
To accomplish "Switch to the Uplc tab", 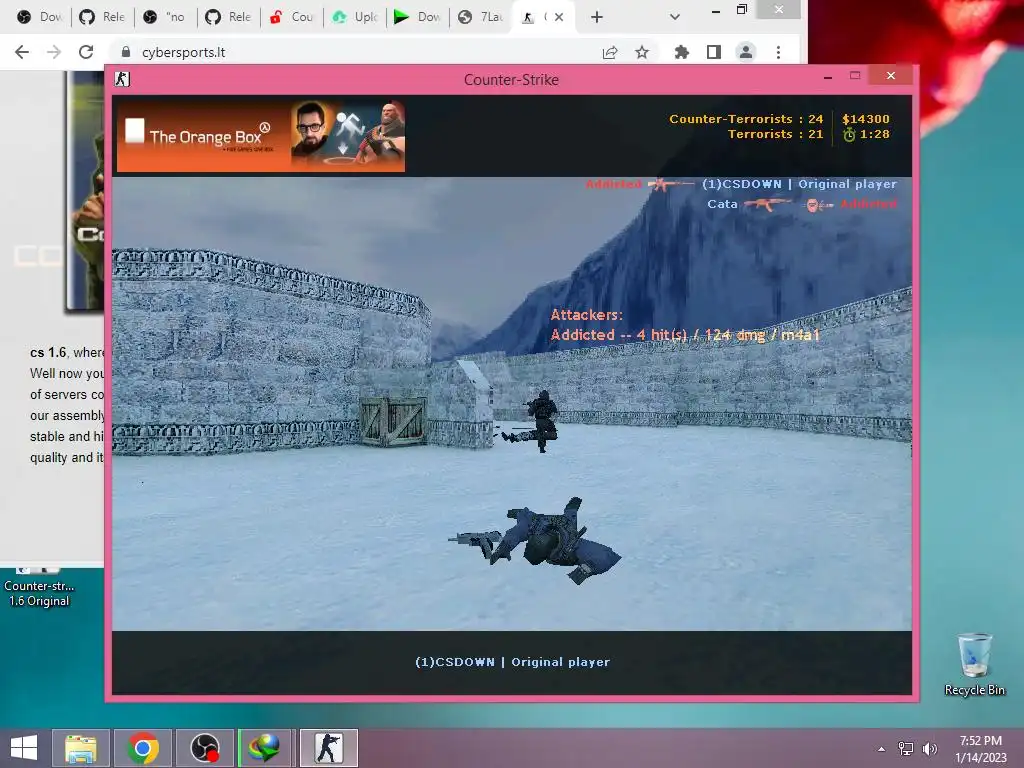I will point(355,17).
